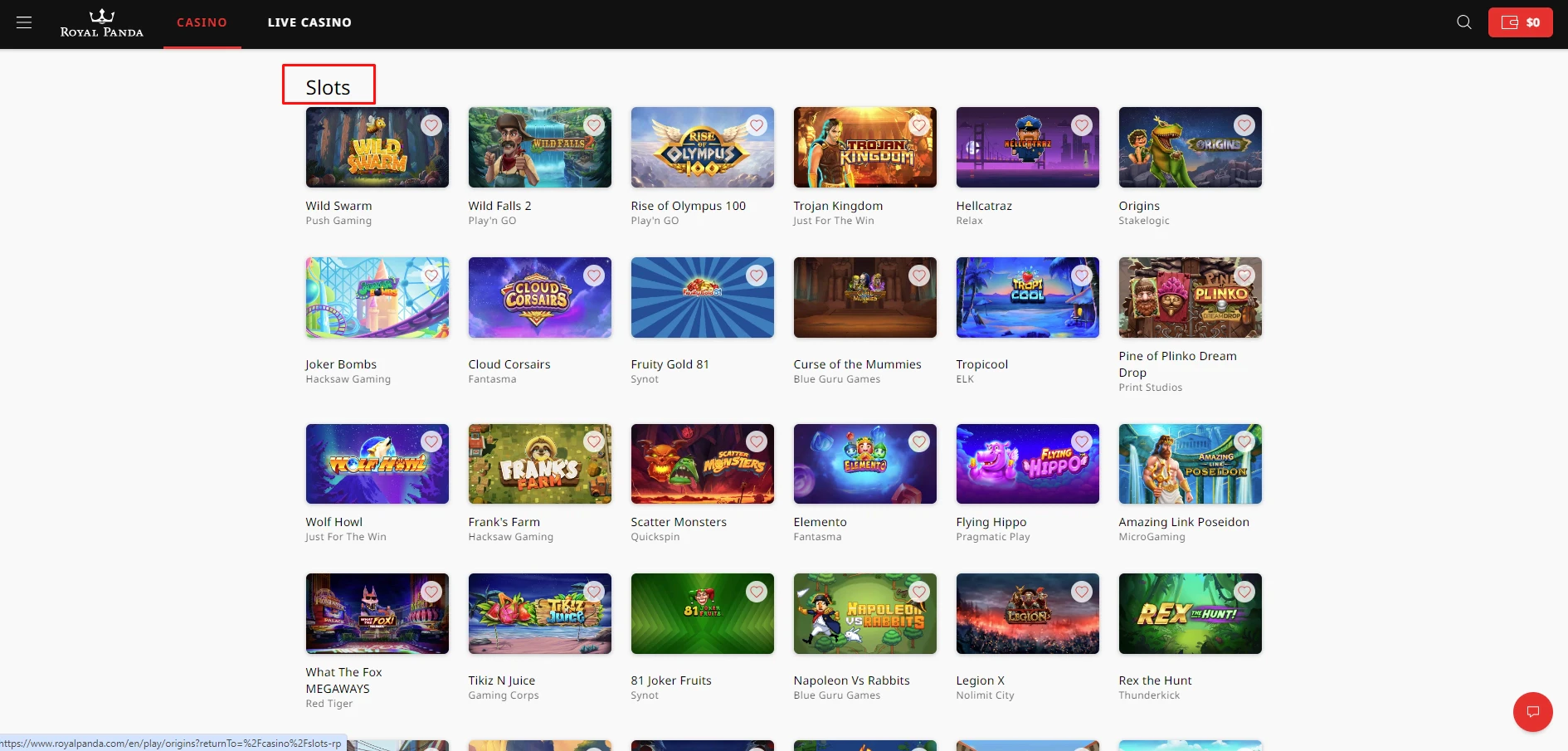
Task: Click the Fruity Gold 81 title
Action: click(x=670, y=364)
